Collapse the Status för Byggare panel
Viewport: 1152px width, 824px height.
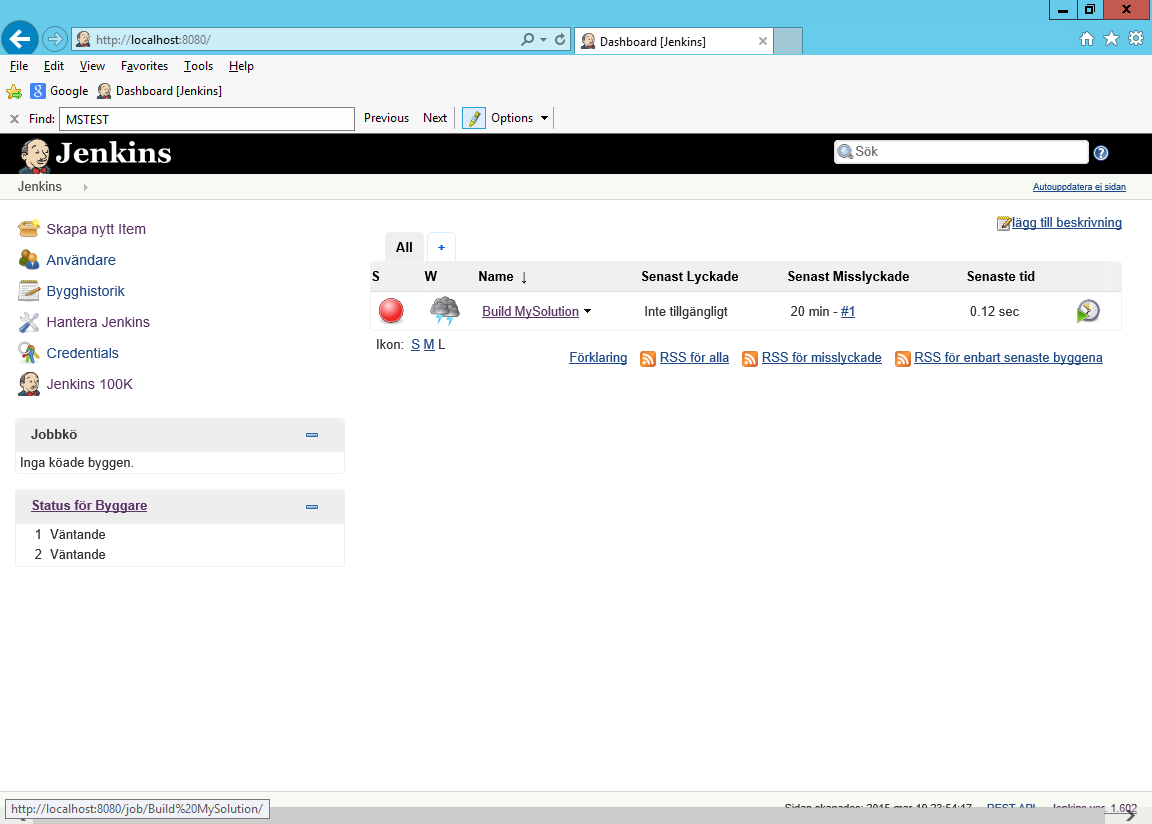click(x=312, y=507)
